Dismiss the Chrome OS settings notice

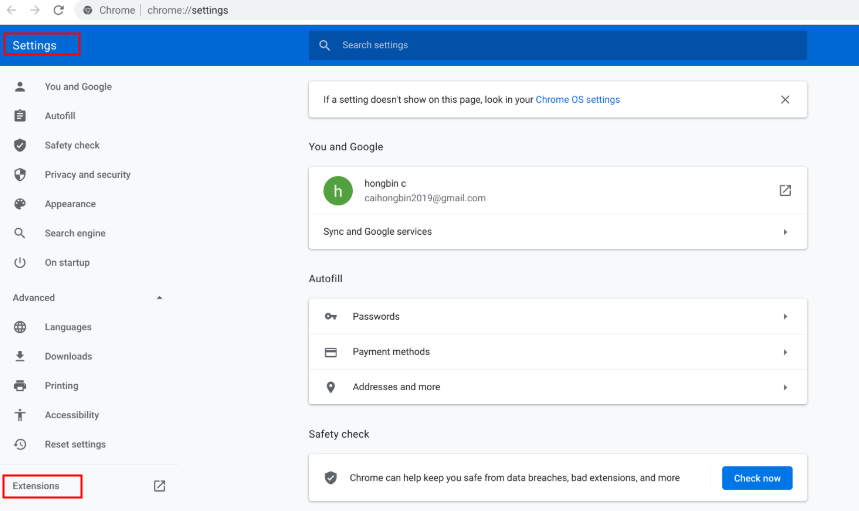click(785, 100)
